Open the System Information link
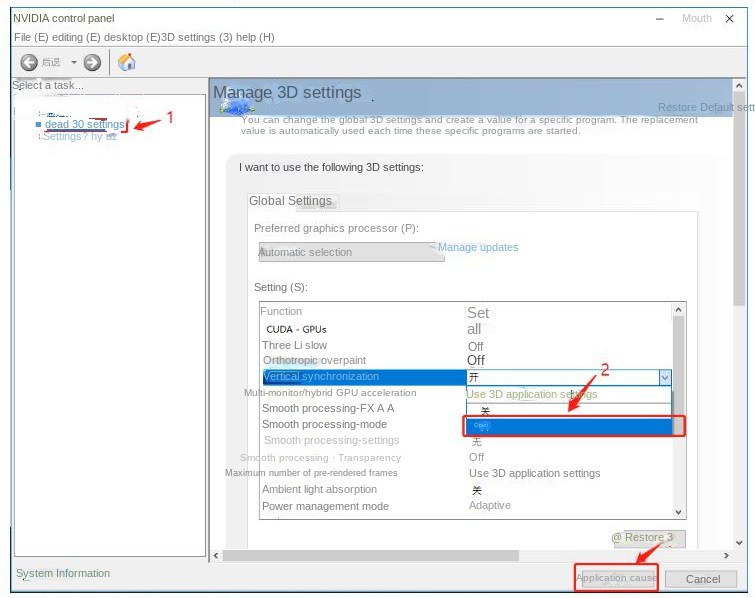755x598 pixels. click(x=63, y=573)
